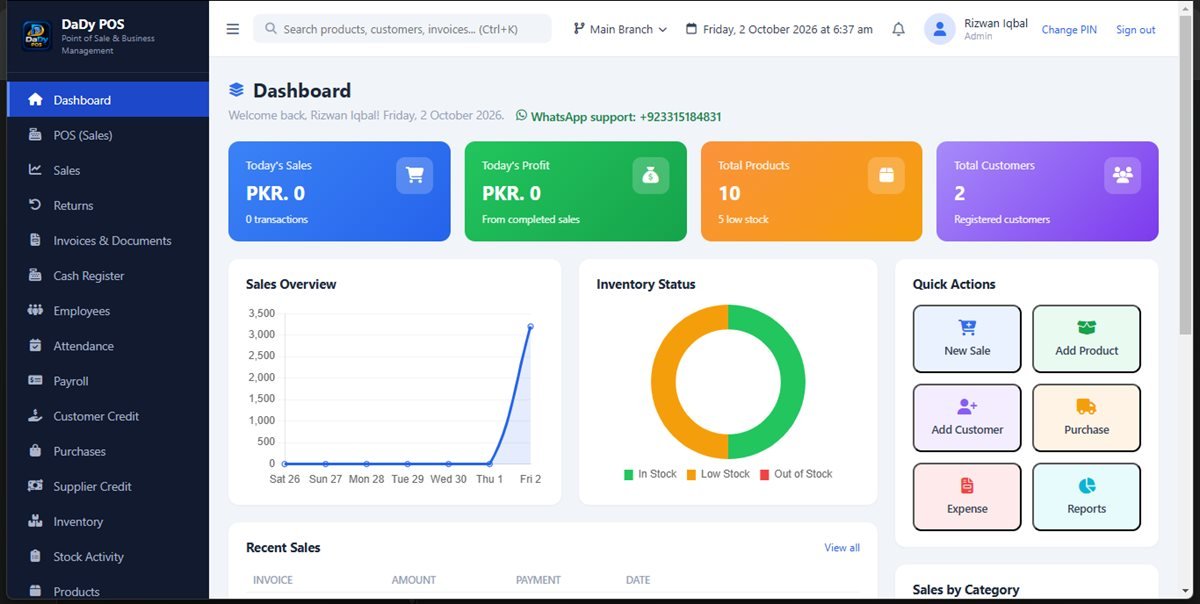Click the chart icon beside Sales
The height and width of the screenshot is (604, 1200).
coord(36,170)
